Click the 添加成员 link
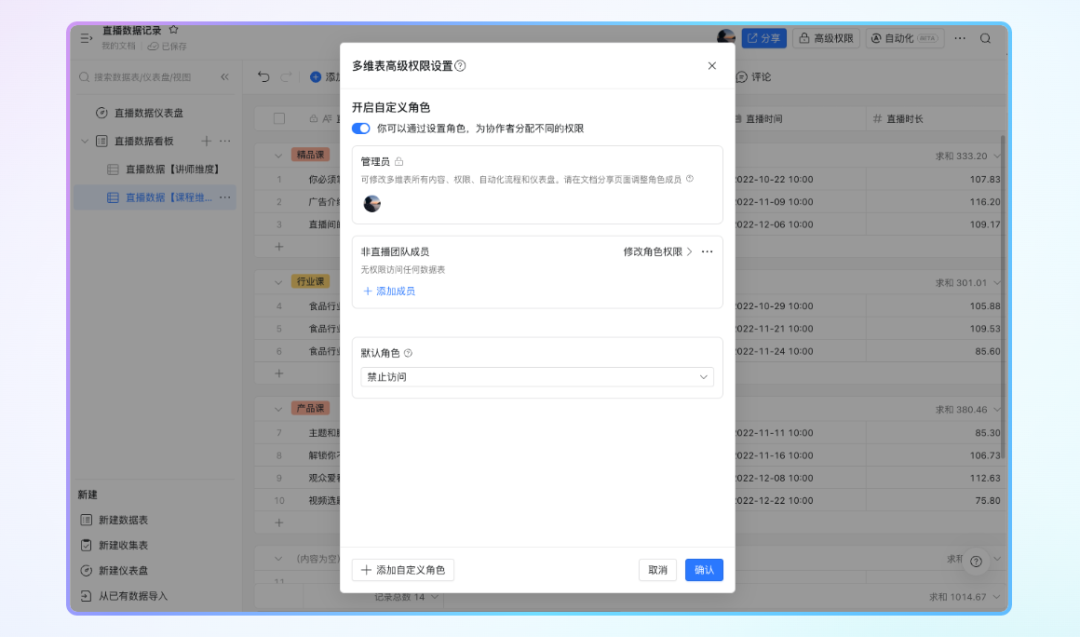Viewport: 1080px width, 637px height. 389,291
